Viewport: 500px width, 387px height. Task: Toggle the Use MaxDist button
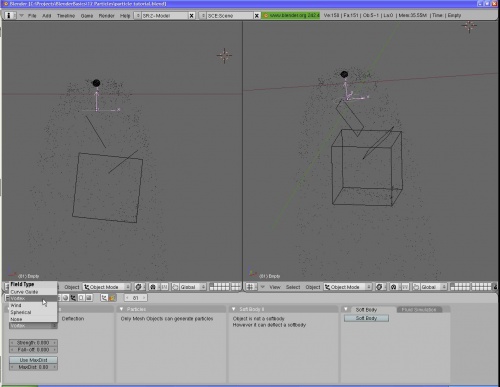pyautogui.click(x=33, y=360)
